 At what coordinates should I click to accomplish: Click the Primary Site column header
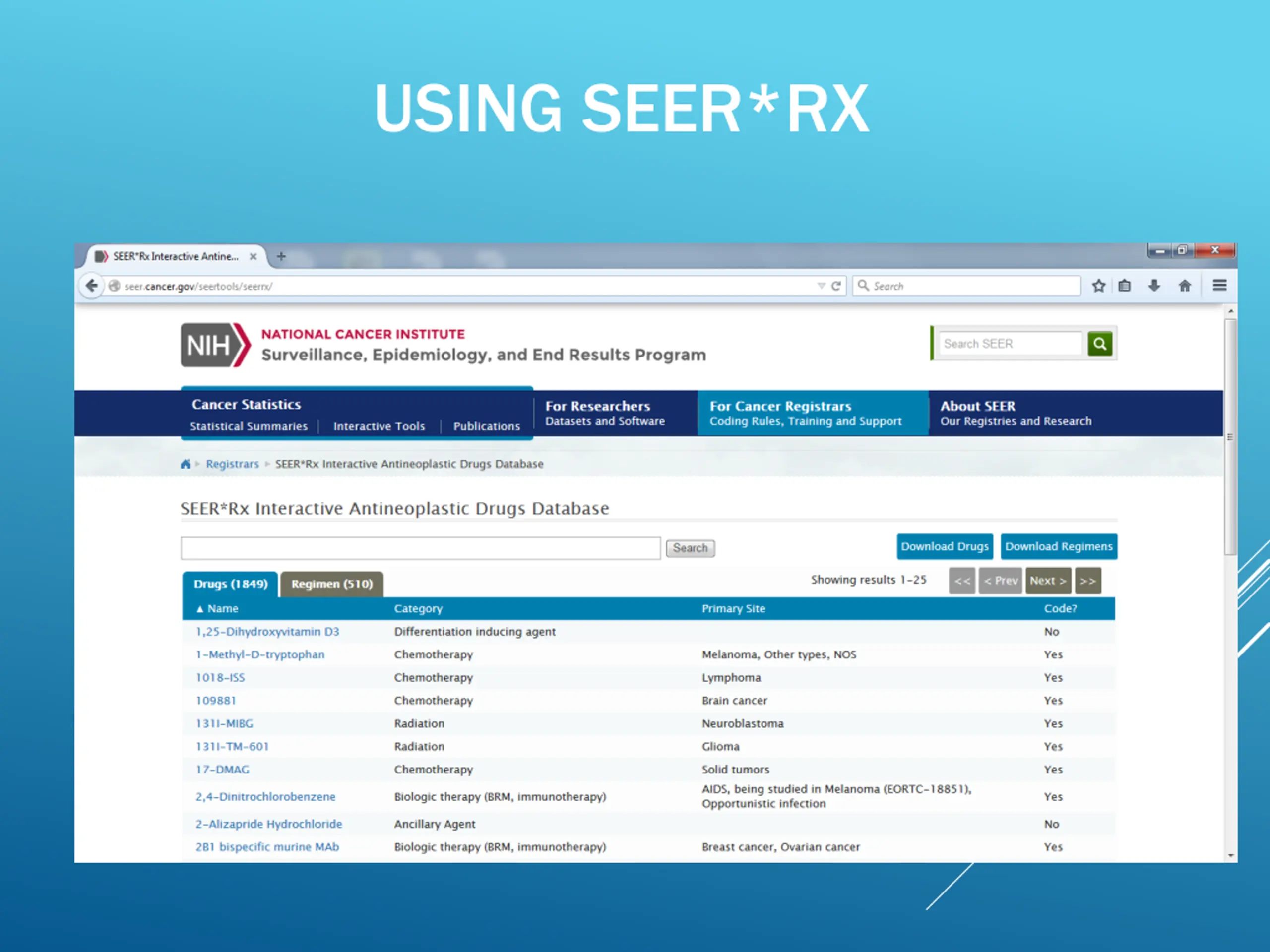[733, 609]
